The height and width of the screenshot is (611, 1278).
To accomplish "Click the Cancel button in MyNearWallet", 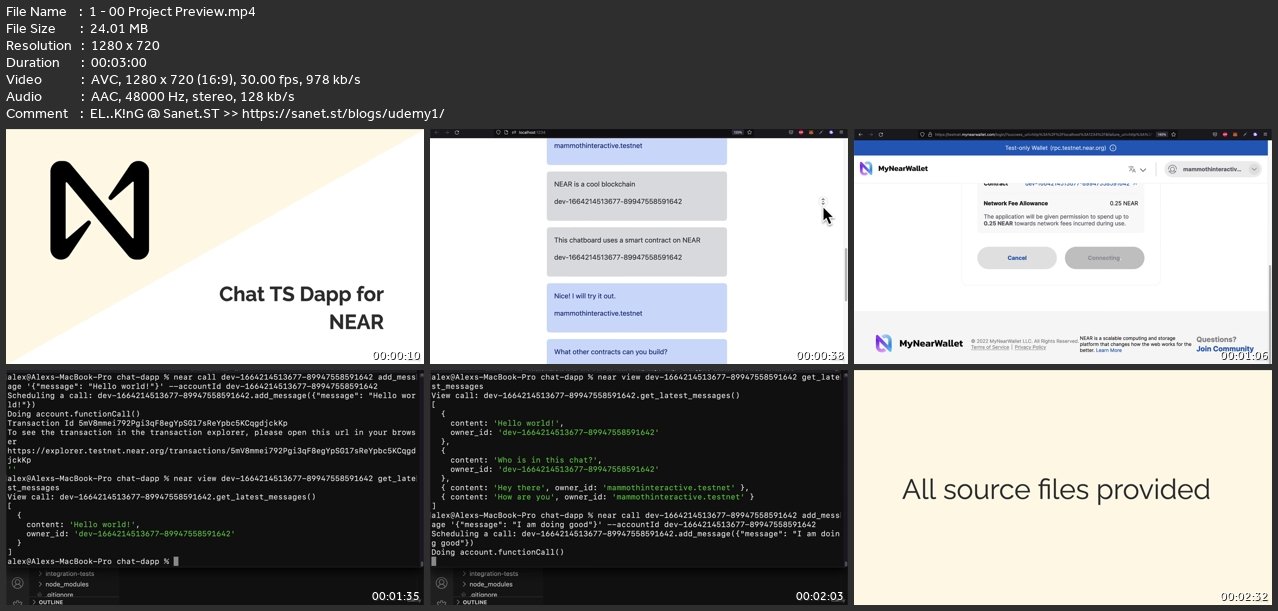I will click(1016, 257).
